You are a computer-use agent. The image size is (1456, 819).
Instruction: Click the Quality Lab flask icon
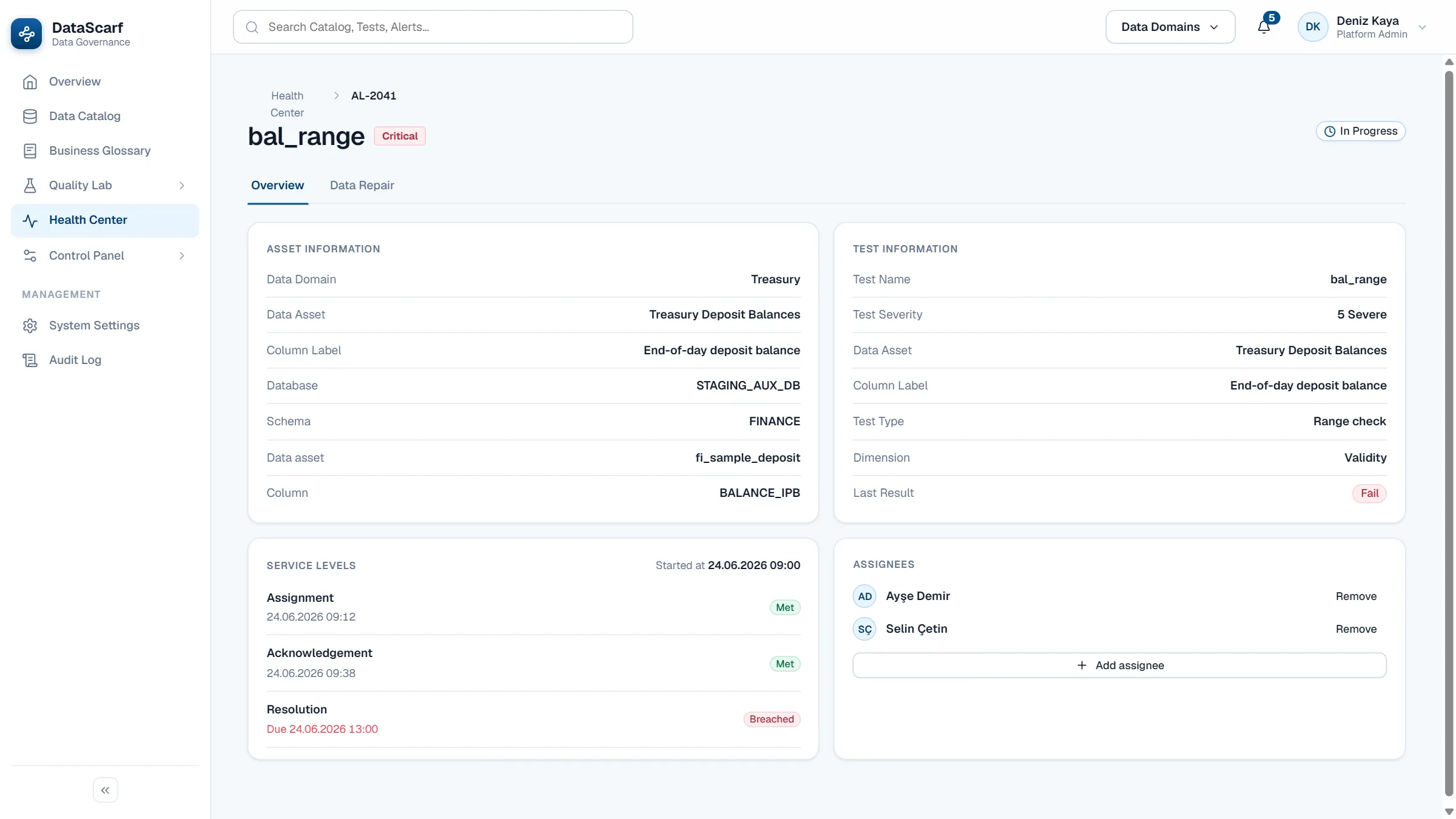[30, 186]
